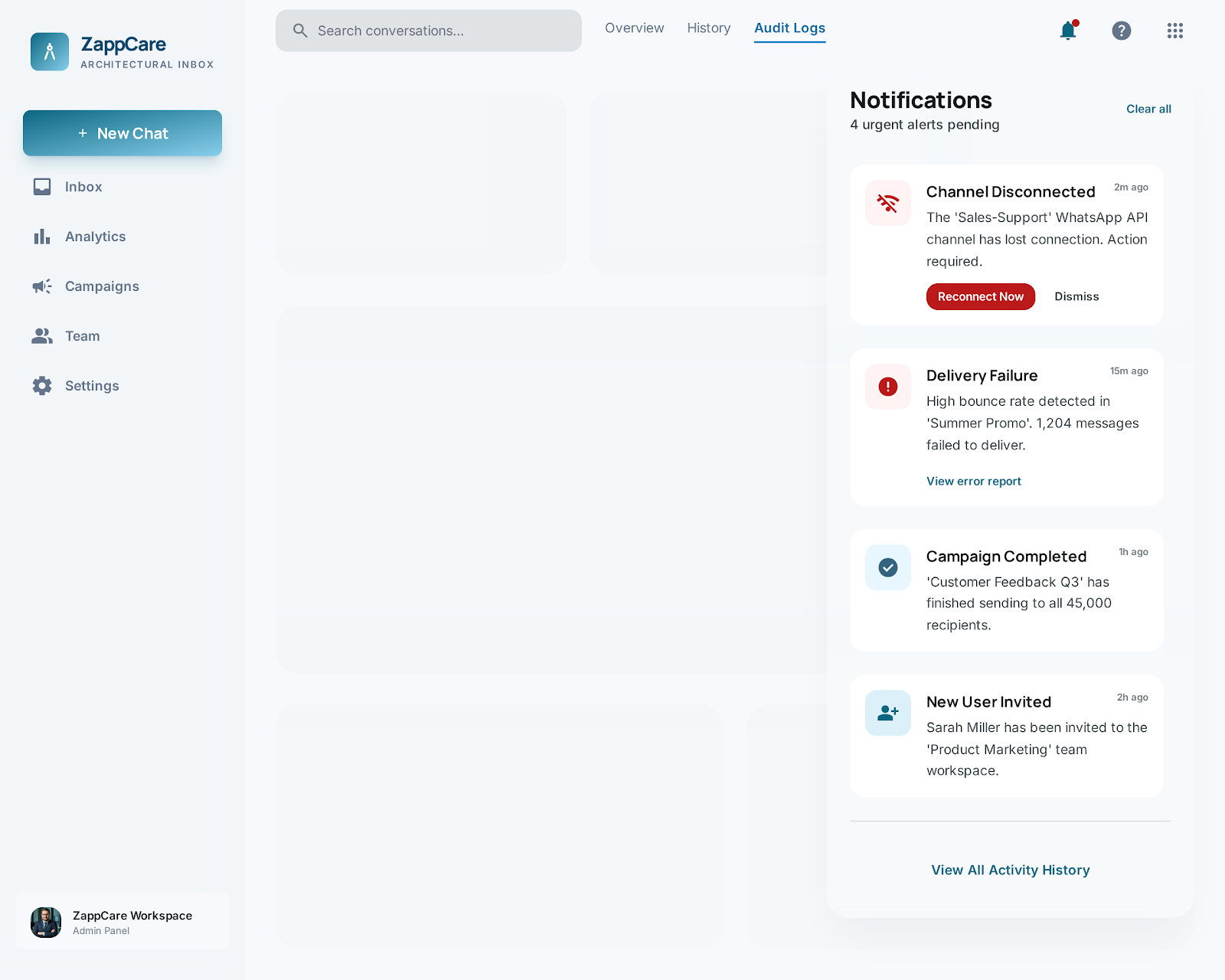Image resolution: width=1225 pixels, height=980 pixels.
Task: Dismiss the Channel Disconnected alert
Action: (1076, 297)
